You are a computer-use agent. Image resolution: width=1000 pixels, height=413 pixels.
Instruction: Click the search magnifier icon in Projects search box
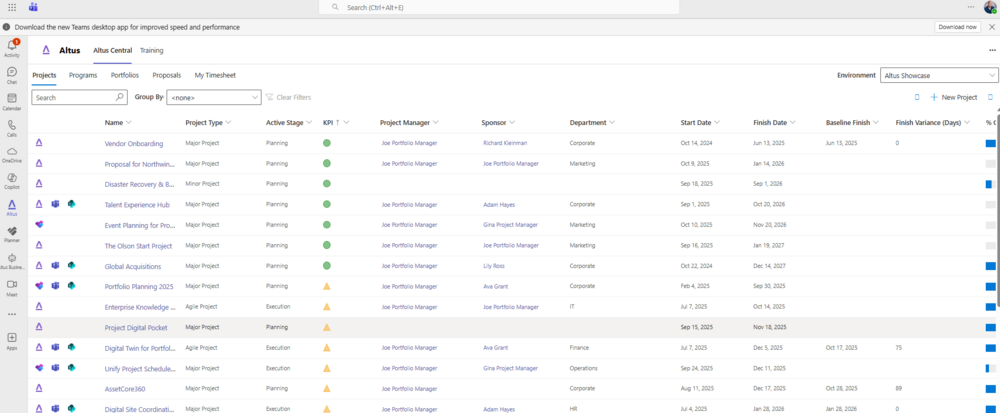pos(120,98)
